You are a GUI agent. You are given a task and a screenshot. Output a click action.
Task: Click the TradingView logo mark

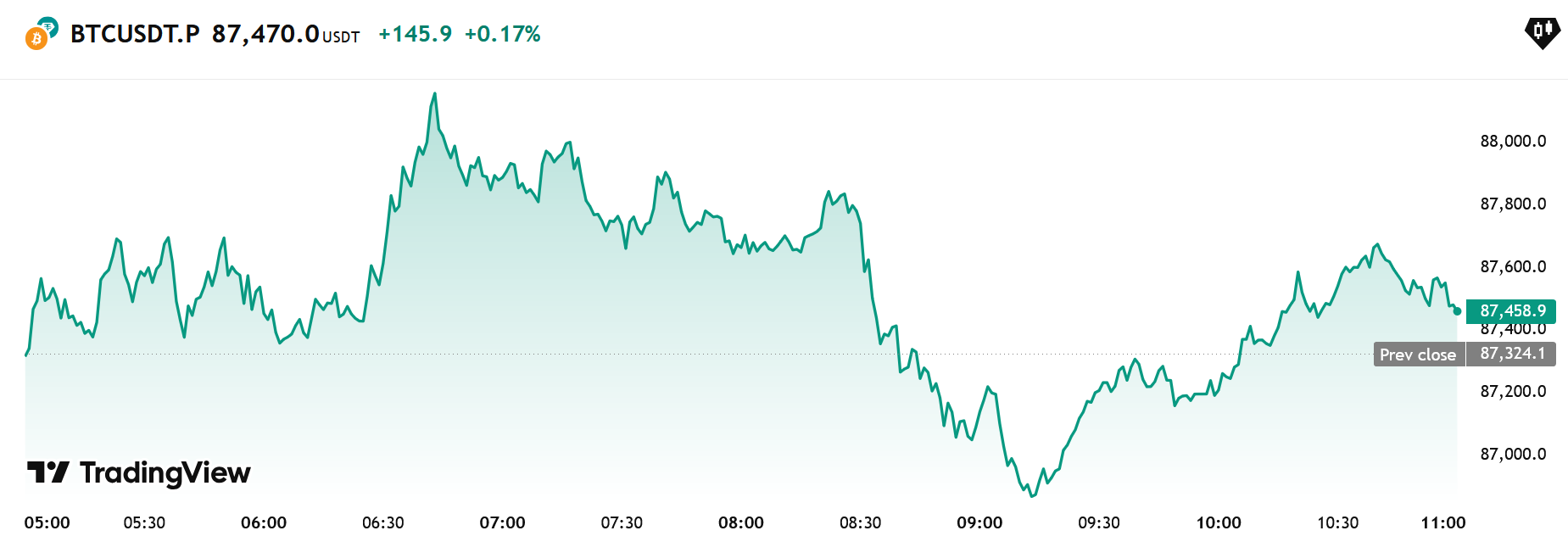point(47,472)
